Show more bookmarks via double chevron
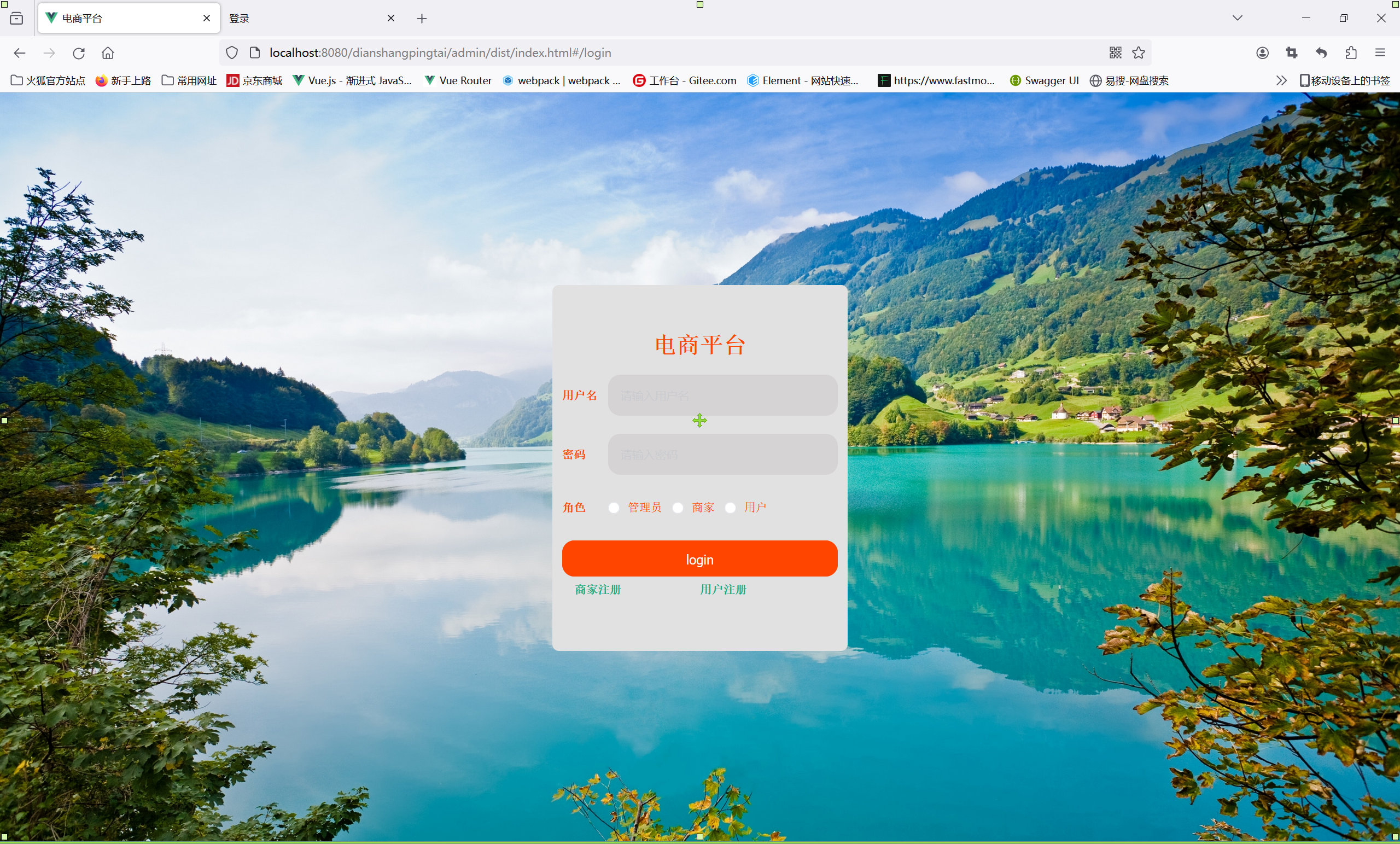The image size is (1400, 844). point(1281,81)
